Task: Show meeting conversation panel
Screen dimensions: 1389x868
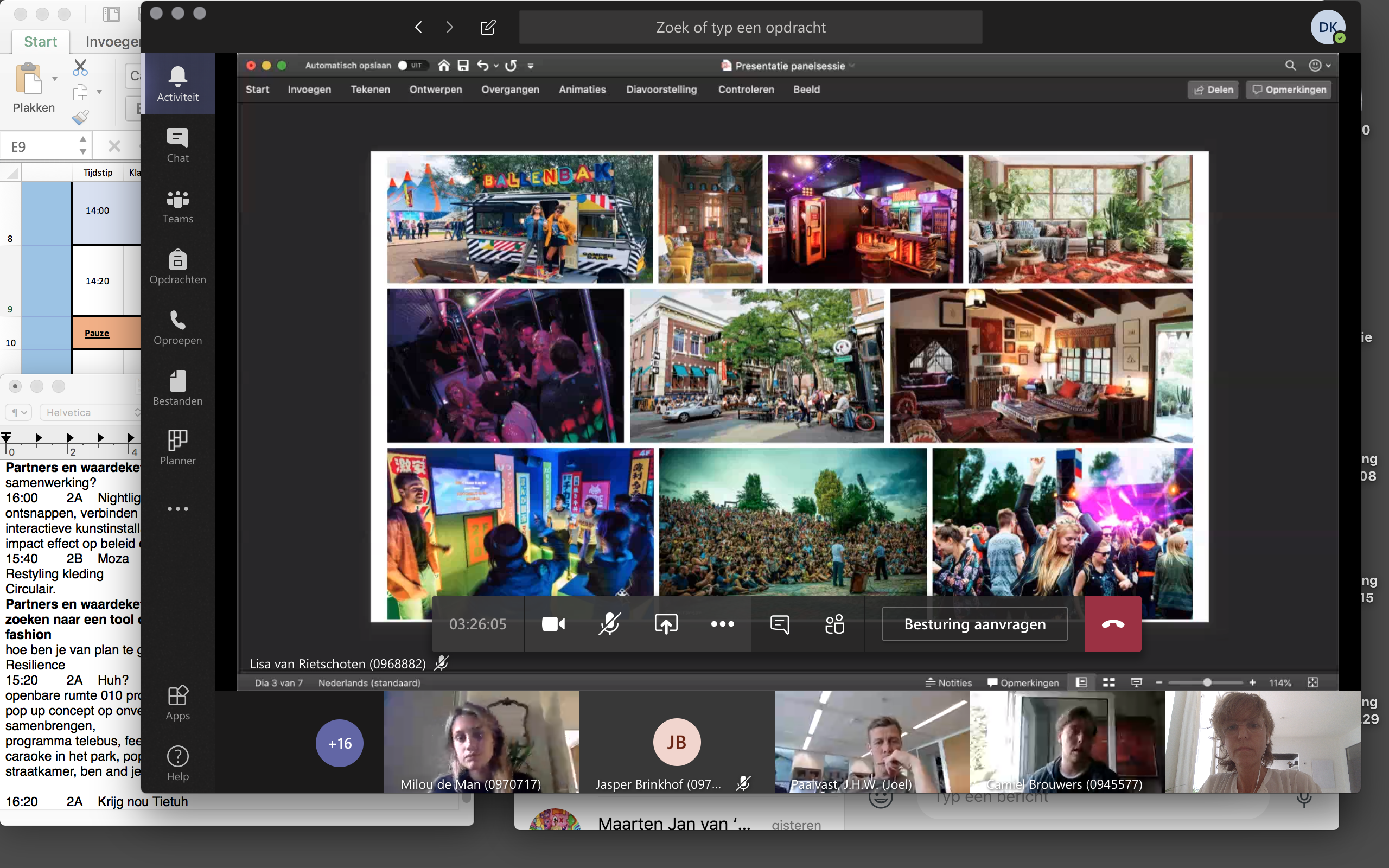Action: (779, 624)
